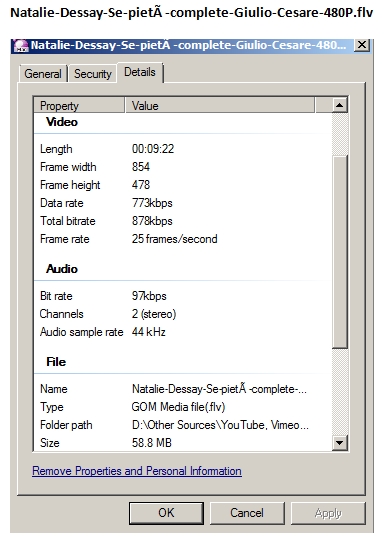This screenshot has height=539, width=387.
Task: Click the 854 frame width value
Action: tap(141, 167)
